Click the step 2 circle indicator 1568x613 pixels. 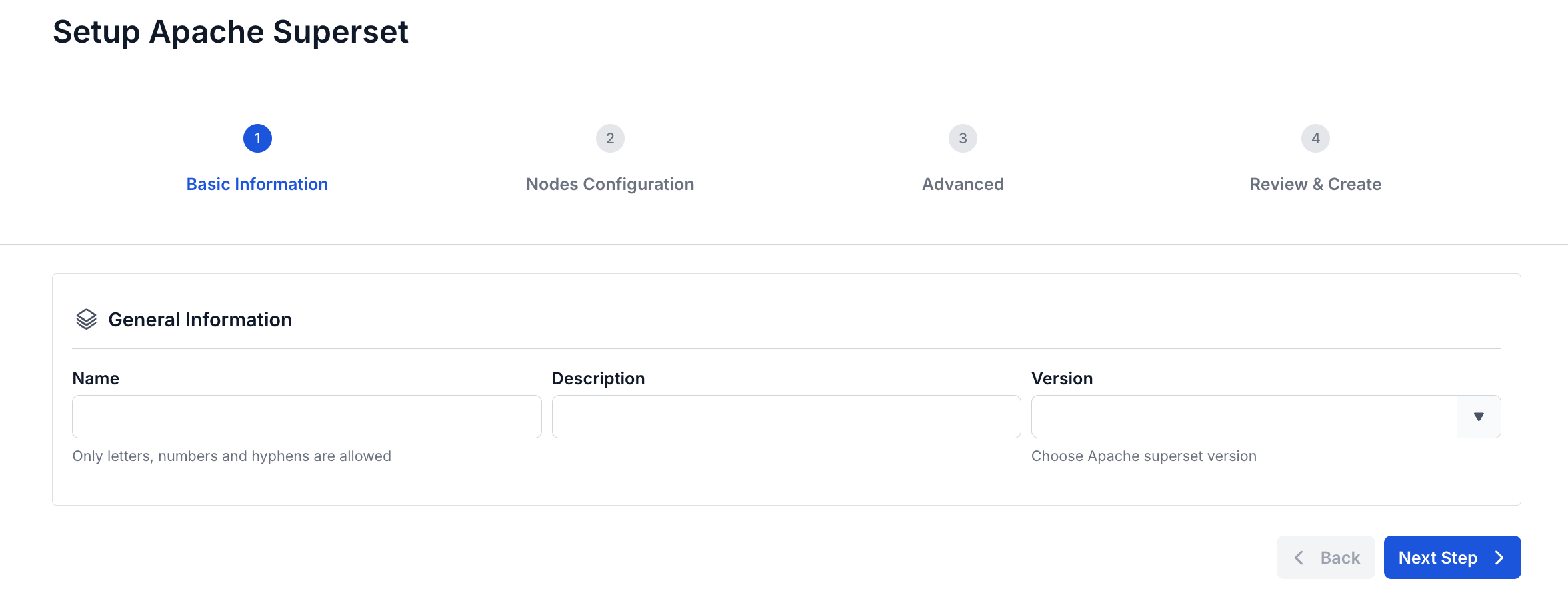(x=610, y=139)
